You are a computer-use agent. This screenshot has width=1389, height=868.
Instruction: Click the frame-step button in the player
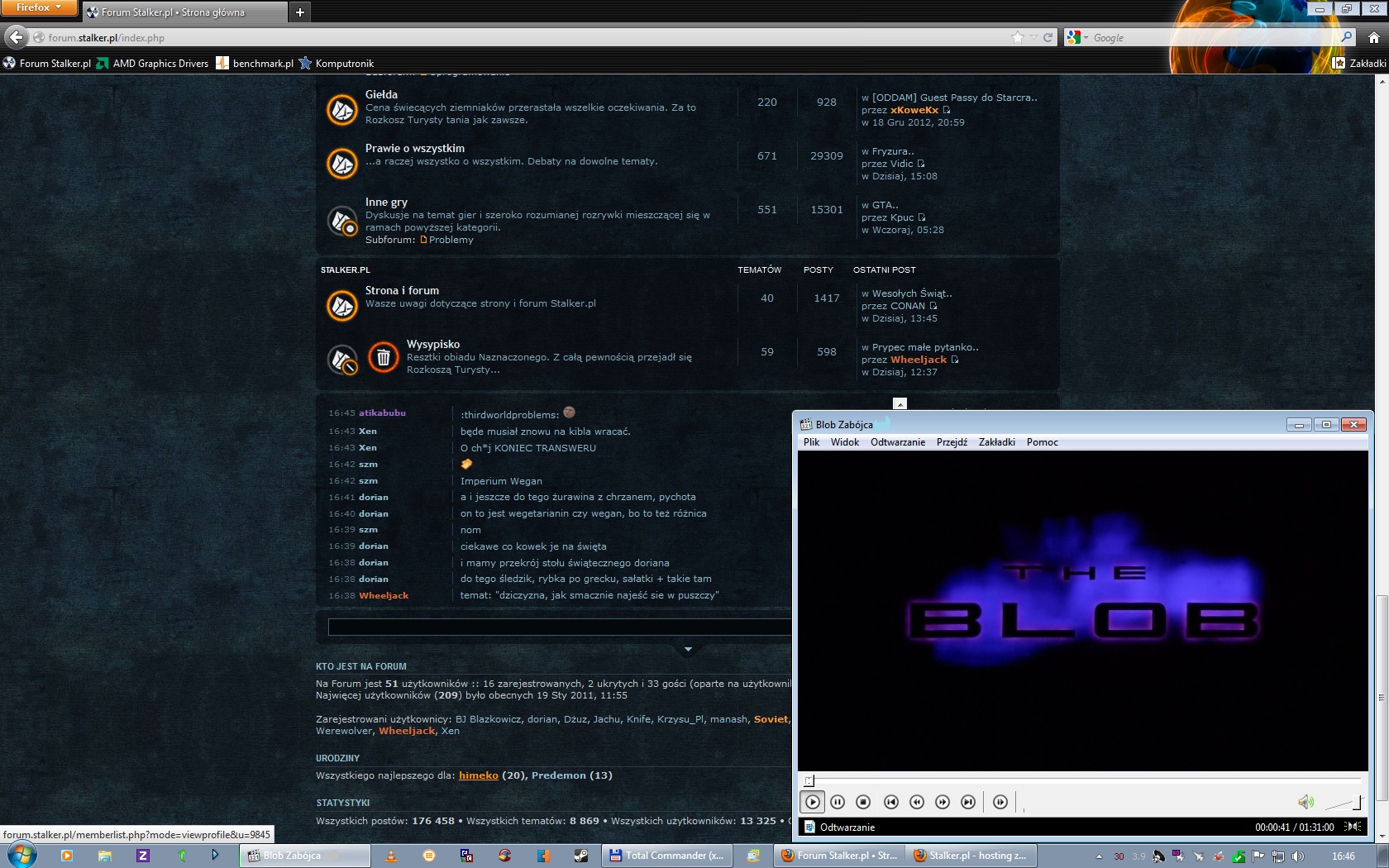click(x=1000, y=802)
